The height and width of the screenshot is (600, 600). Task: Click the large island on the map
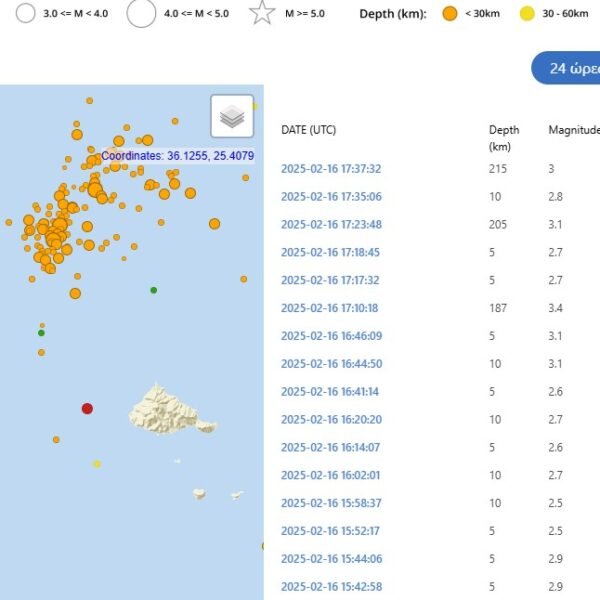click(165, 408)
